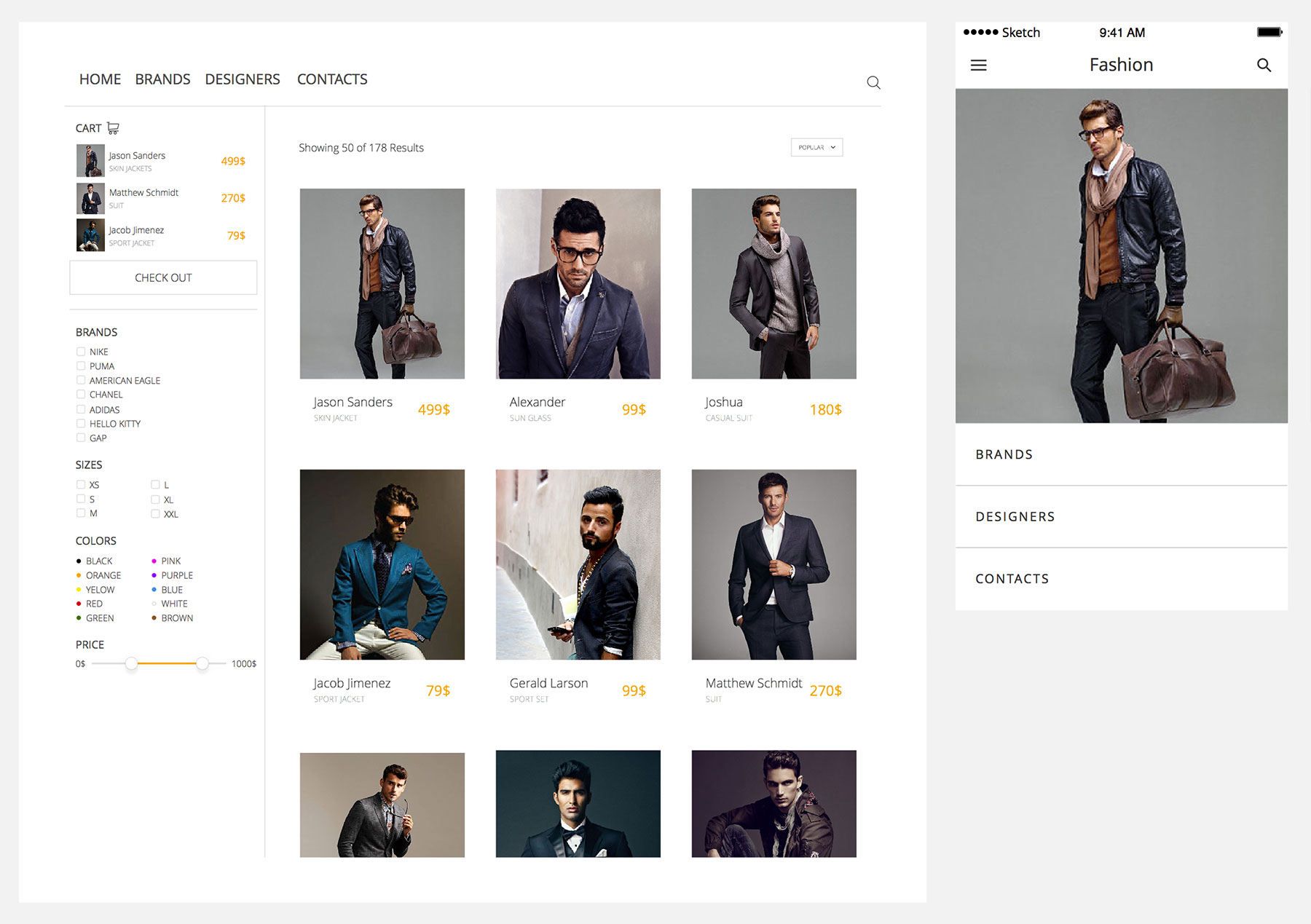This screenshot has width=1311, height=924.
Task: Check the NIKE brand checkbox
Action: (x=81, y=352)
